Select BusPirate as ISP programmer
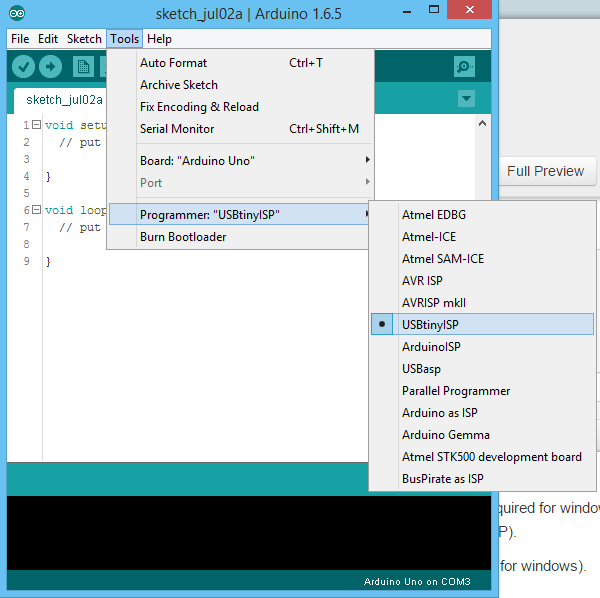Screen dimensions: 600x598 483,479
